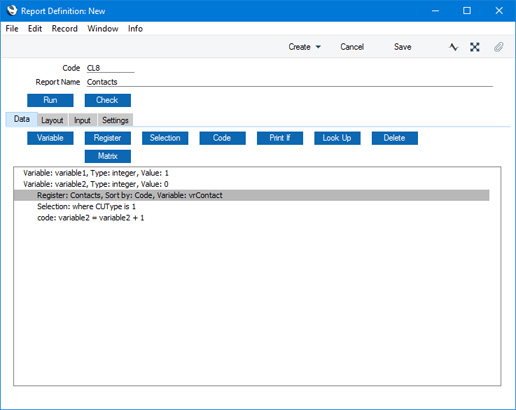Open the Input tab
Viewport: 516px width, 410px height.
tap(82, 120)
